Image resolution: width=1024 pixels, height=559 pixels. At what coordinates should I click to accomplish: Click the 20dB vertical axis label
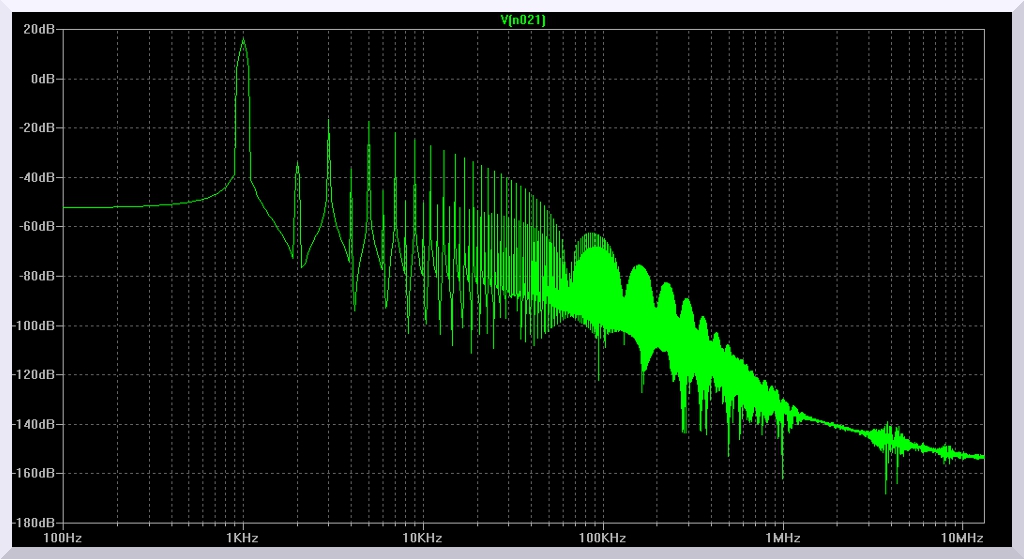39,29
